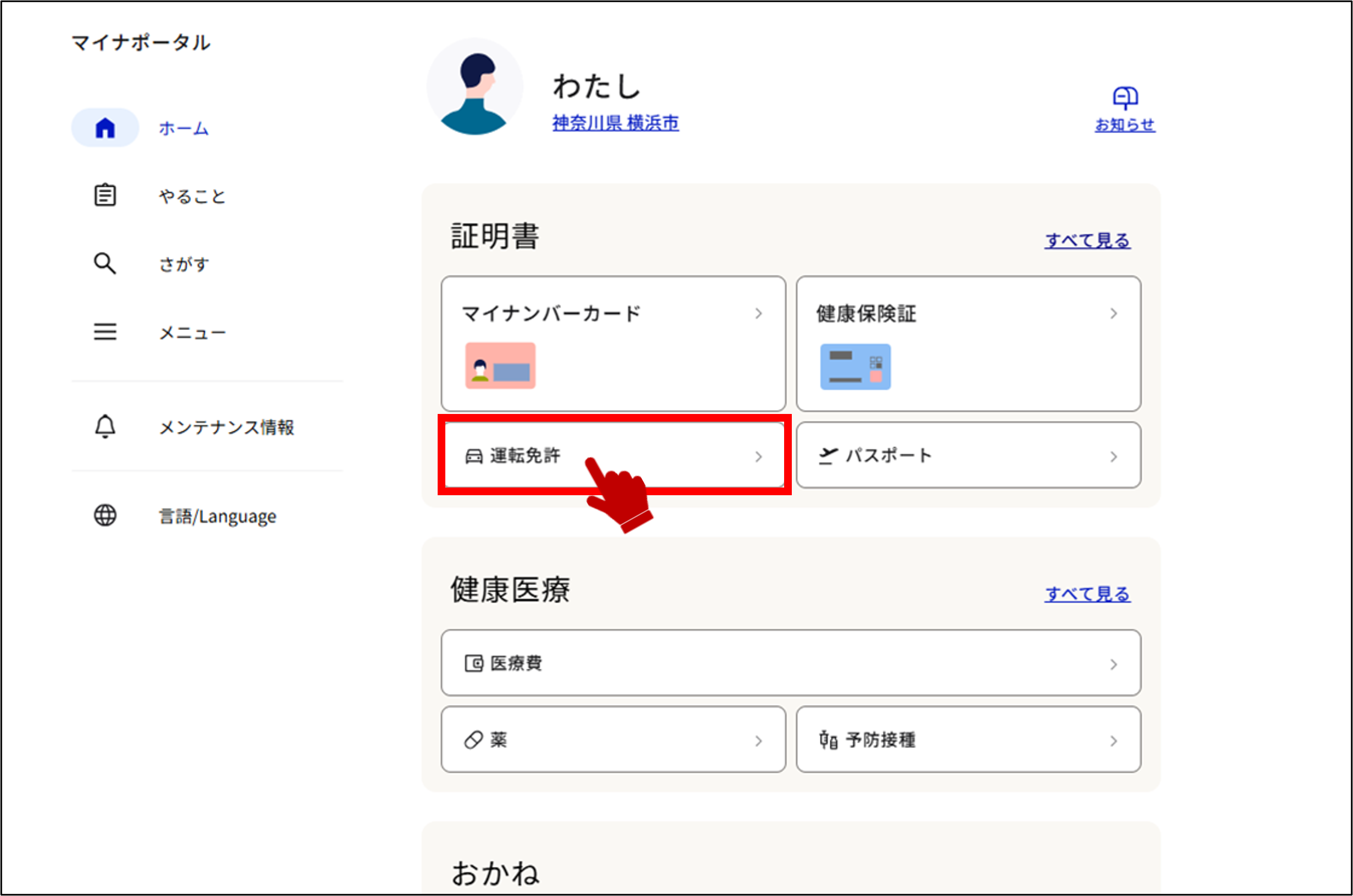The width and height of the screenshot is (1353, 896).
Task: Click the 証明書 section heading
Action: coord(495,236)
